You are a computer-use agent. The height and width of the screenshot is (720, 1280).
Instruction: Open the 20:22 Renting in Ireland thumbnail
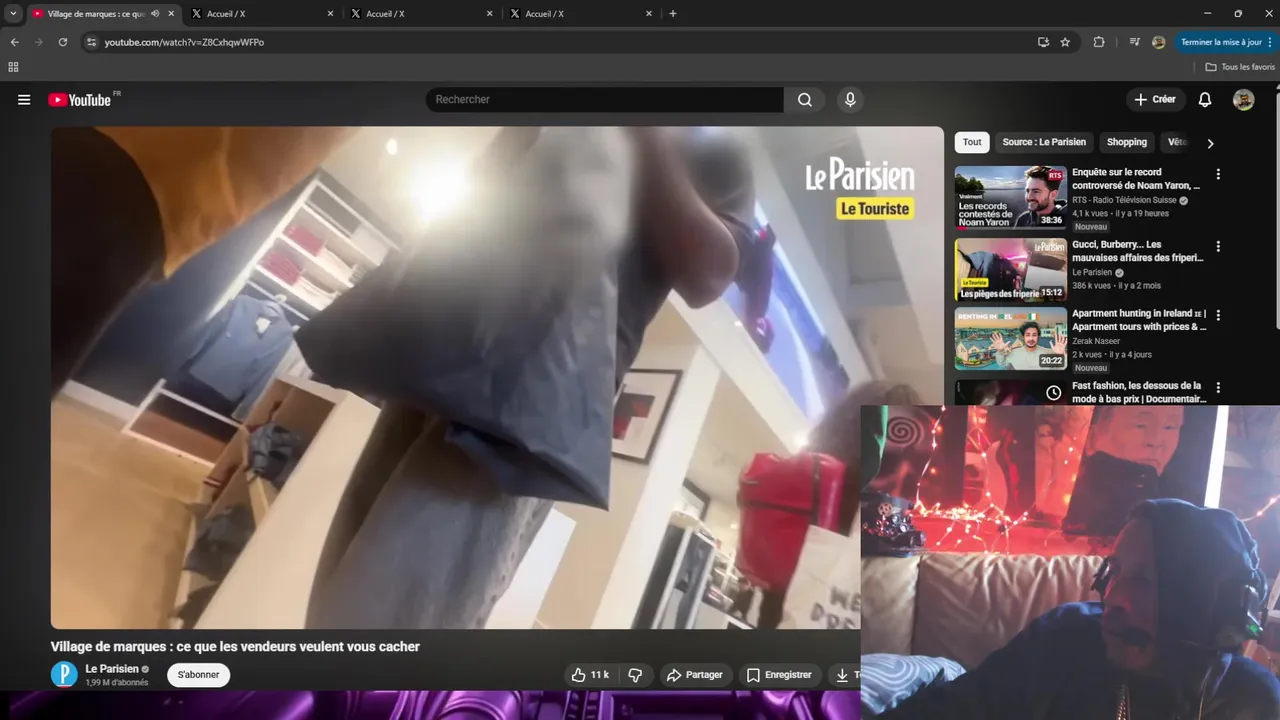(1010, 339)
